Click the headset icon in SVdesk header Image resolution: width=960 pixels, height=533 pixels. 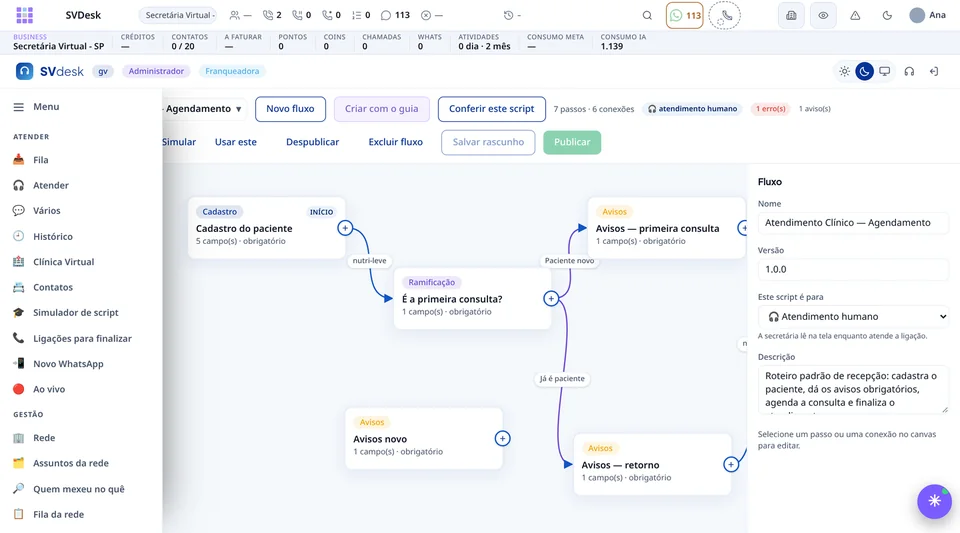909,72
